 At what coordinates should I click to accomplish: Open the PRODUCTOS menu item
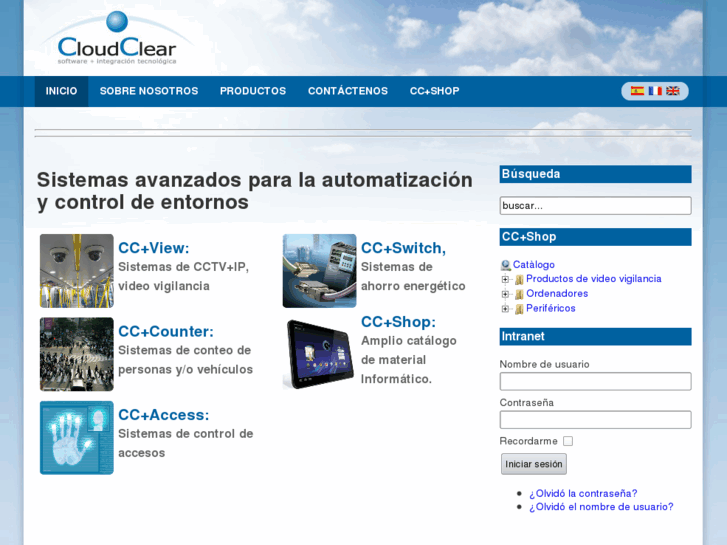[x=253, y=91]
